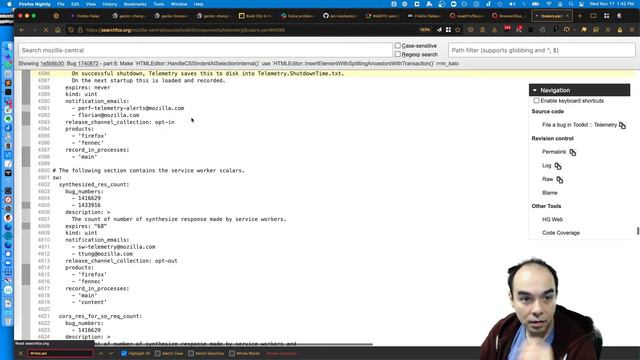Open the Code Coverage link
This screenshot has width=640, height=360.
click(561, 233)
